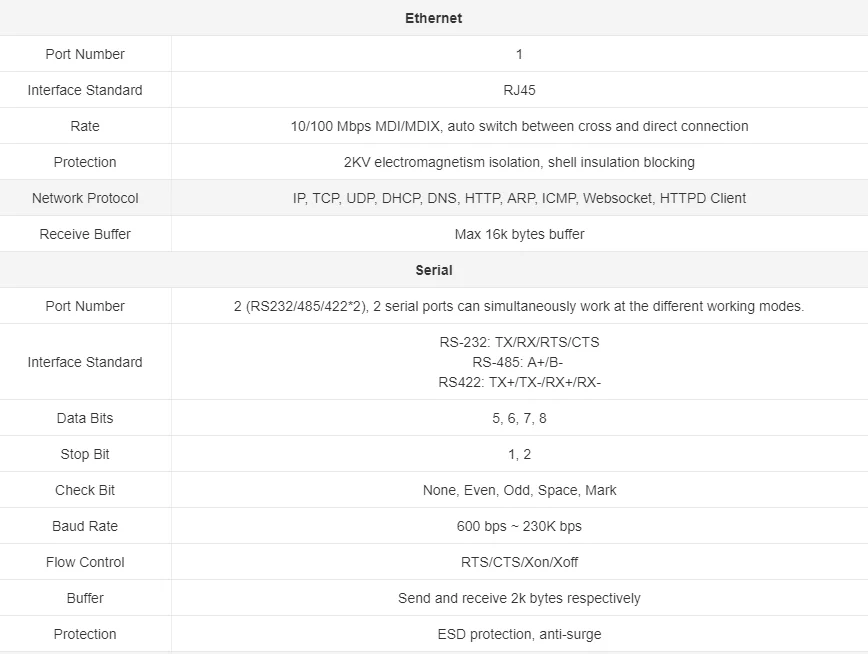Click the Rate row label
Viewport: 868px width, 654px height.
(85, 126)
